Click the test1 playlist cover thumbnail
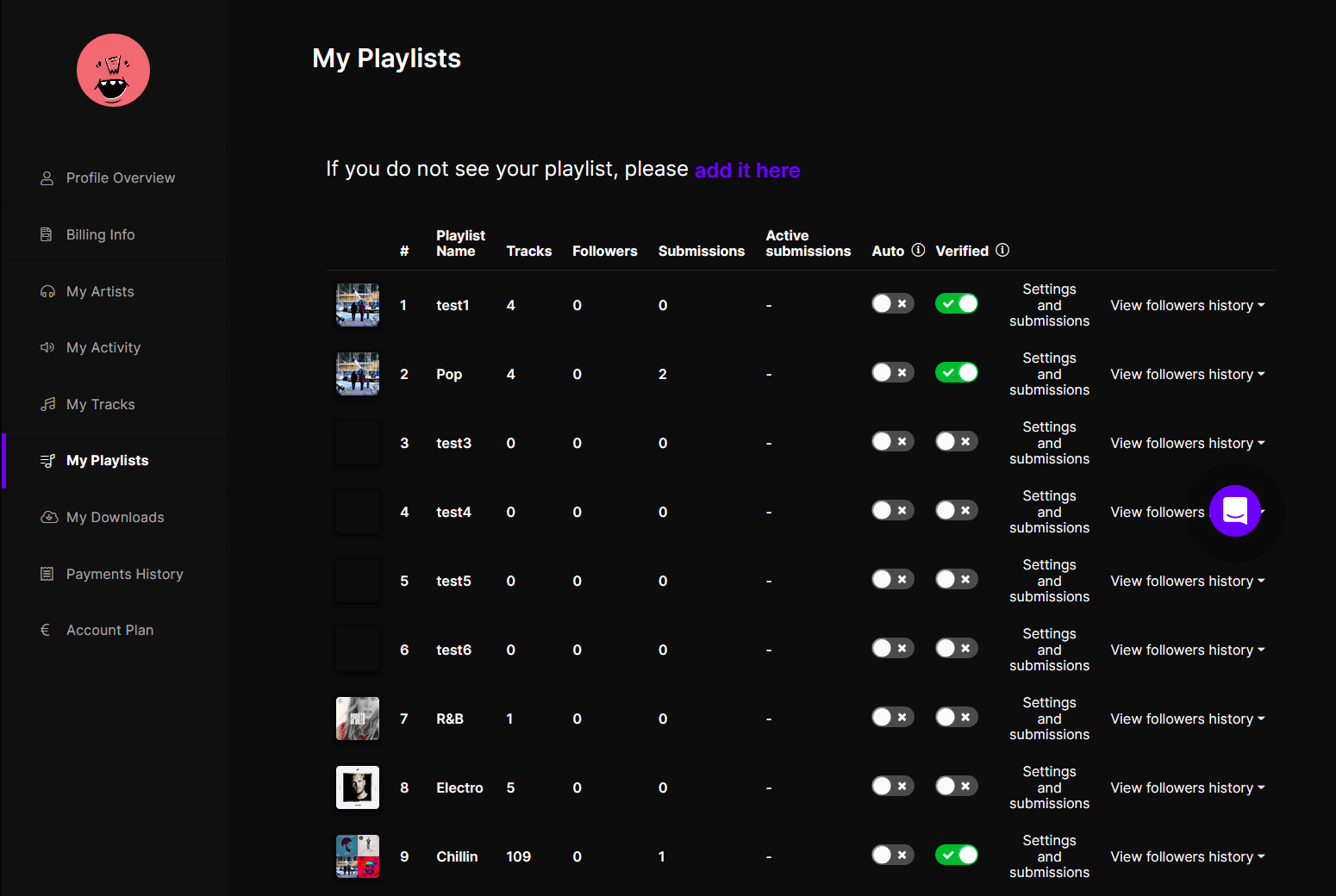Screen dimensions: 1336x896 (x=358, y=305)
